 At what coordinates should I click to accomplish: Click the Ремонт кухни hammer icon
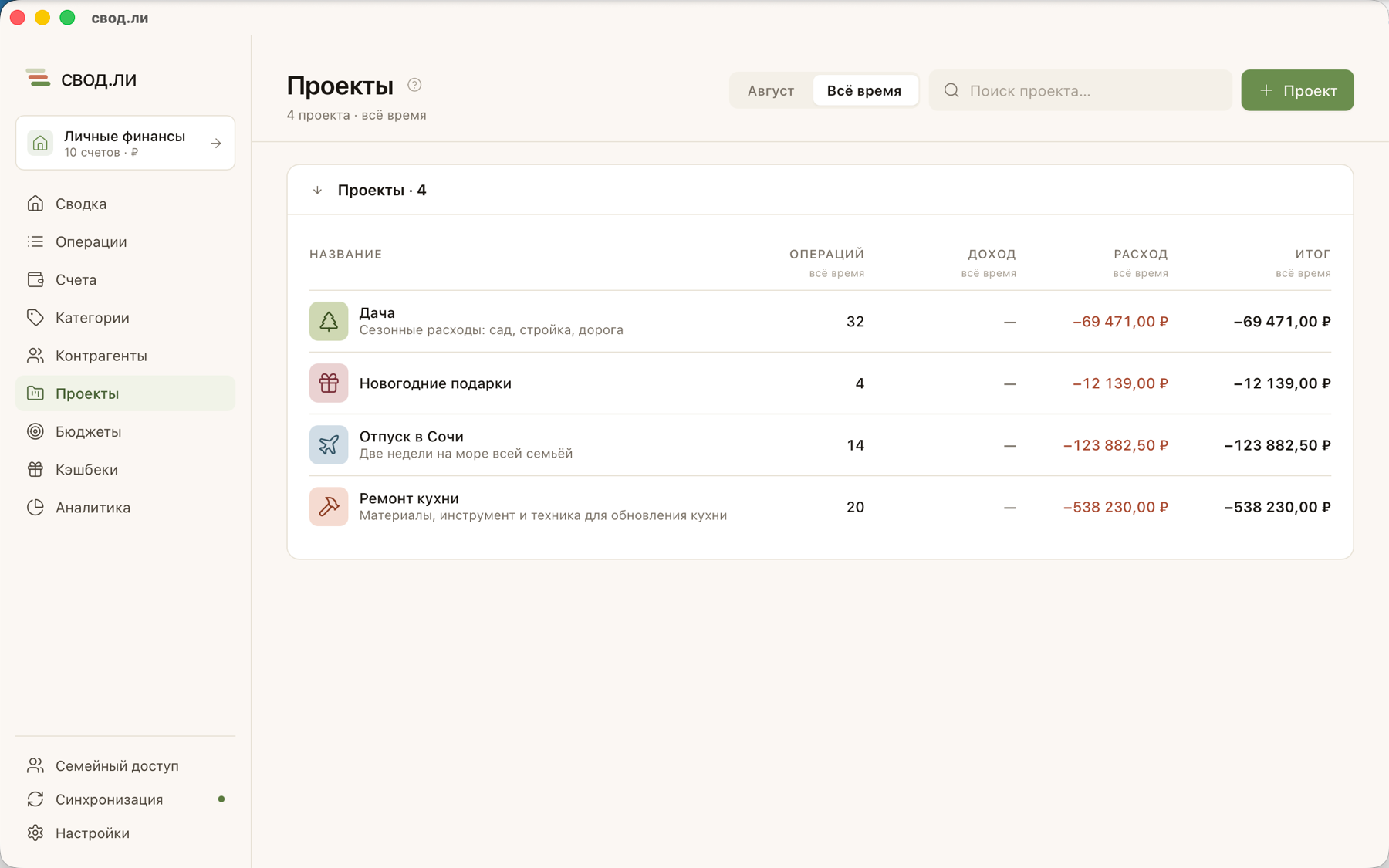tap(329, 506)
